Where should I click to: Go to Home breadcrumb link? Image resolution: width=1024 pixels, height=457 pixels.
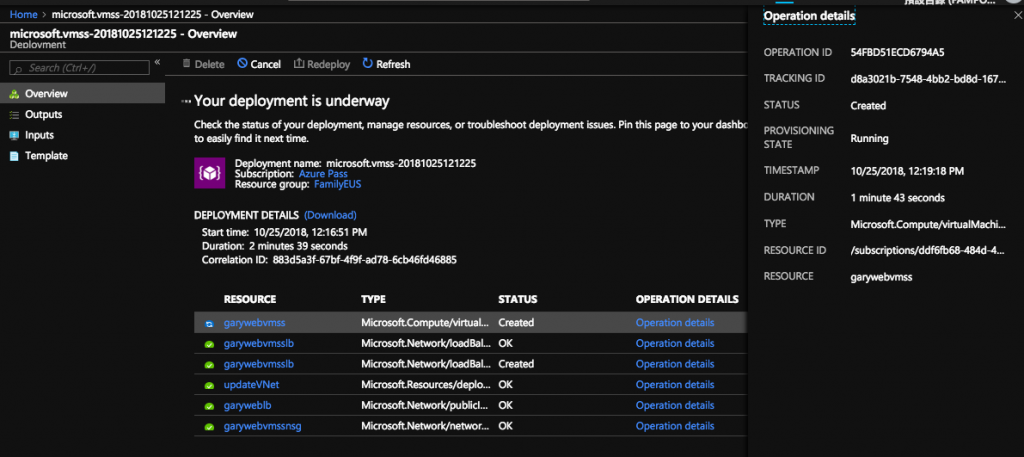click(x=23, y=15)
